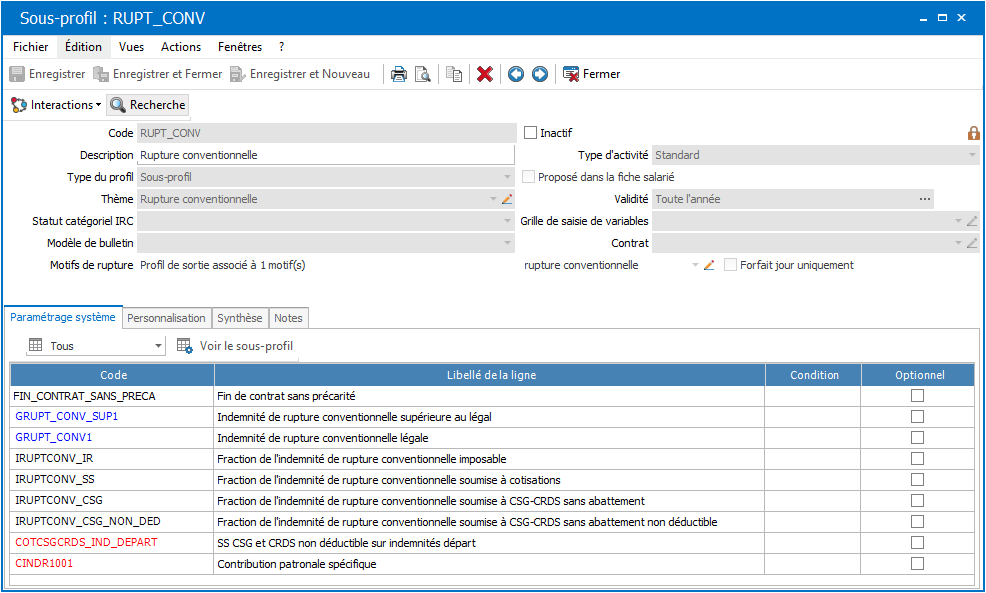This screenshot has height=593, width=986.
Task: Toggle the Inactif checkbox
Action: [531, 133]
